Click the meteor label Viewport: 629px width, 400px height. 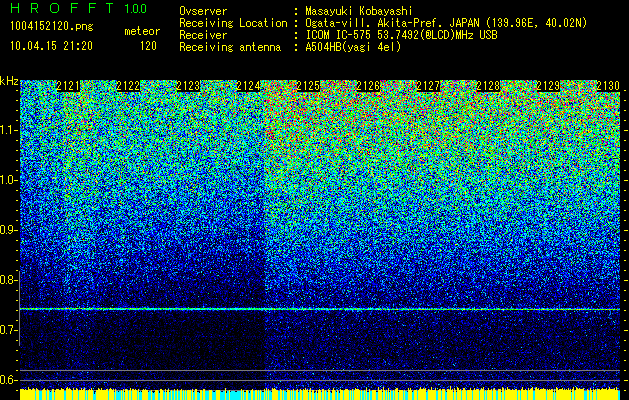(x=142, y=31)
